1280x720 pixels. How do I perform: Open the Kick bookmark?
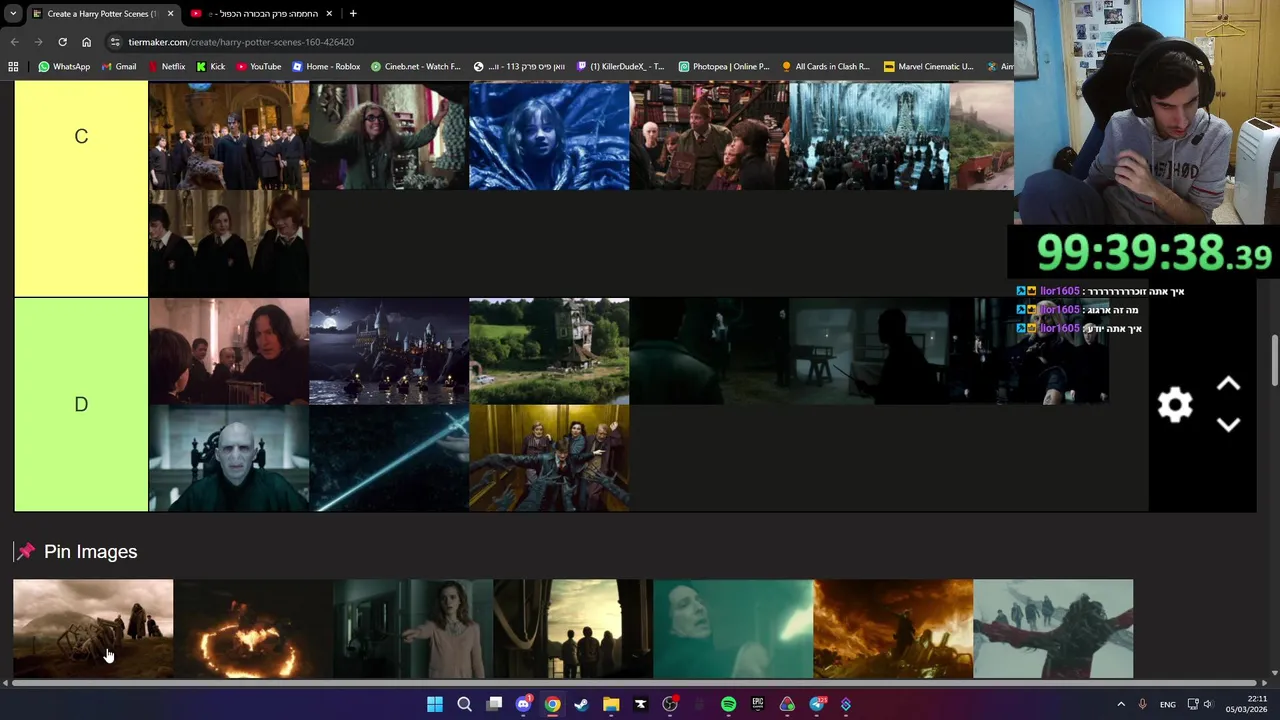pyautogui.click(x=211, y=67)
